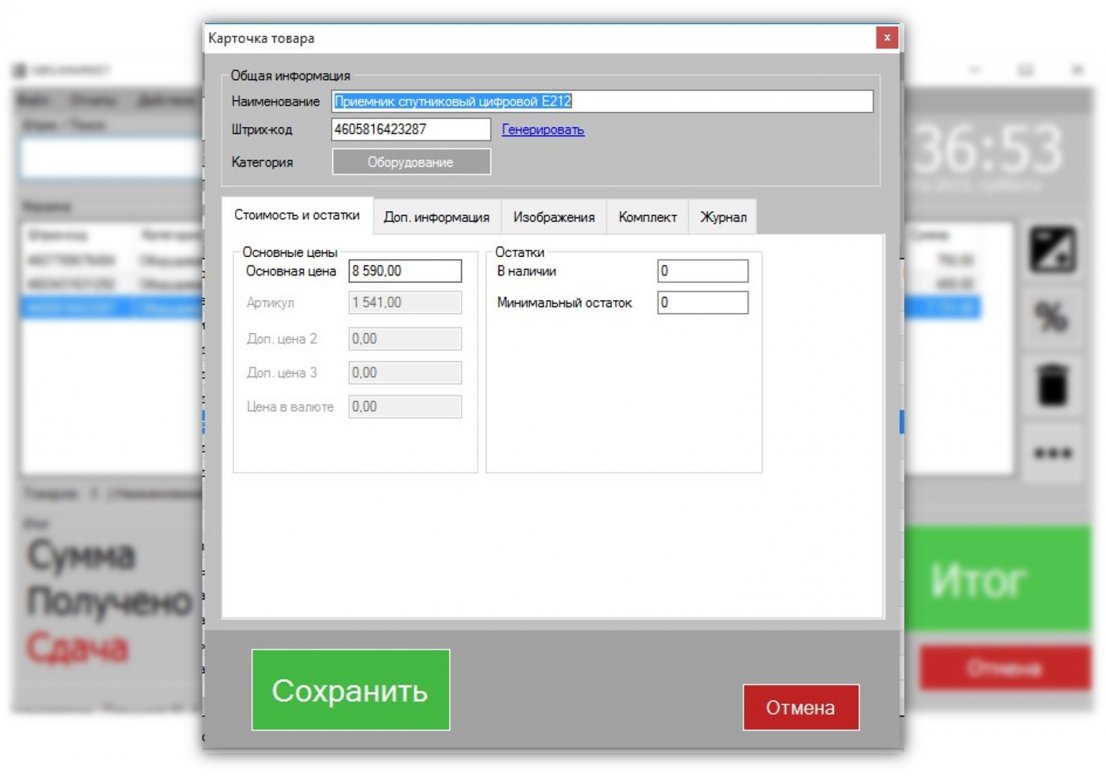
Task: Click the Основные цены group label
Action: click(x=290, y=252)
